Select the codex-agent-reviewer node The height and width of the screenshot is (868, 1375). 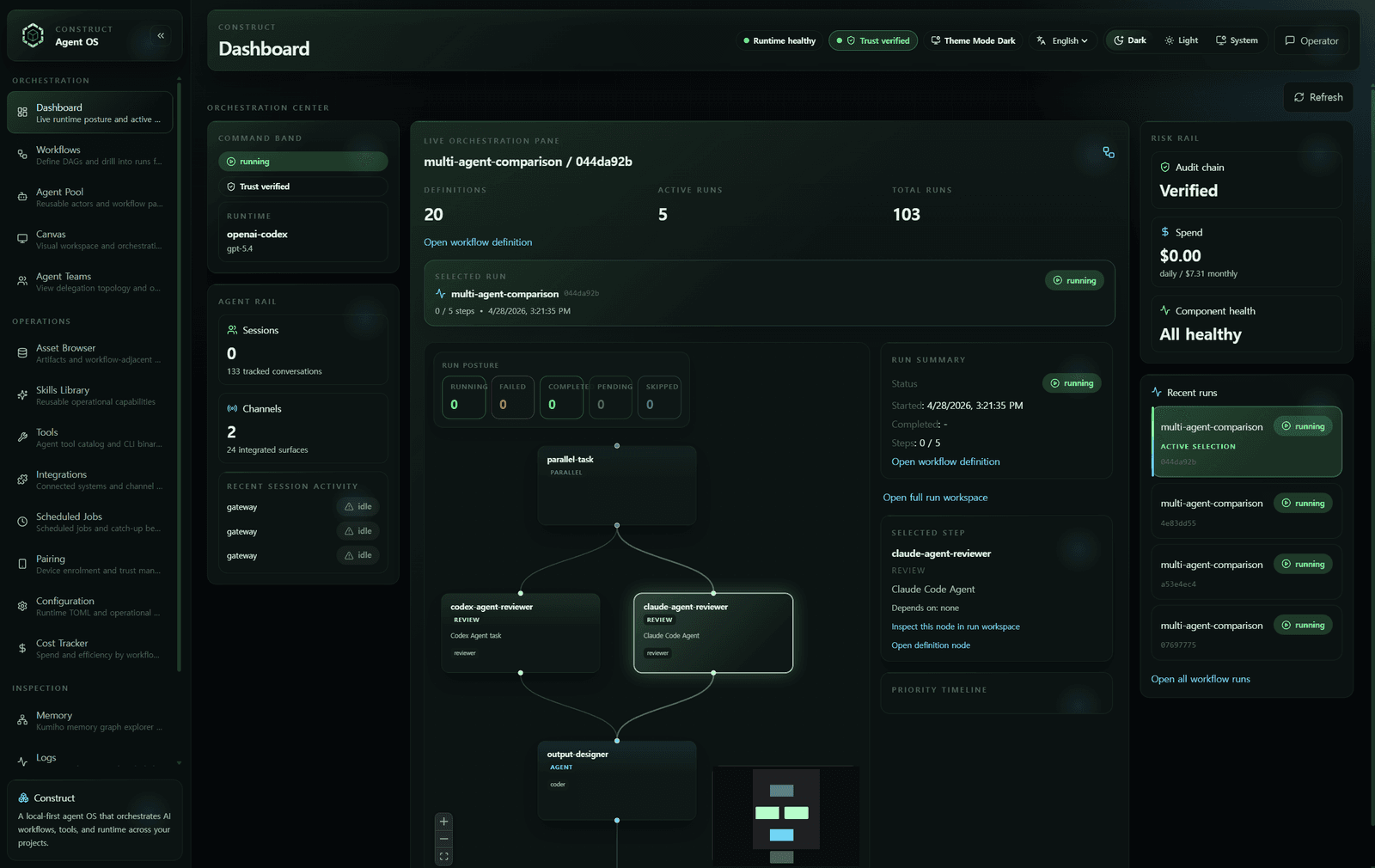521,633
